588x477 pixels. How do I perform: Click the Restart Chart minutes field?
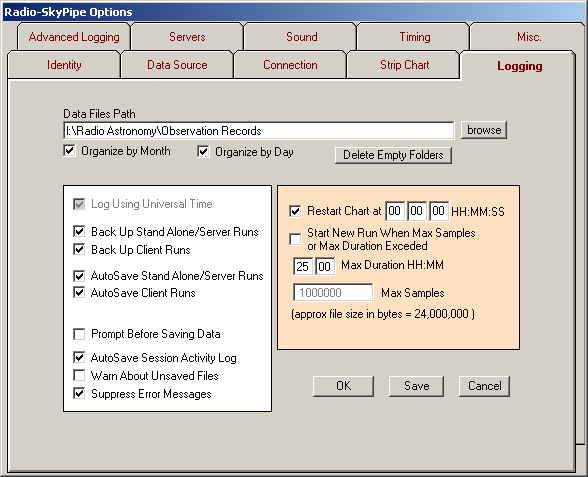tap(416, 211)
